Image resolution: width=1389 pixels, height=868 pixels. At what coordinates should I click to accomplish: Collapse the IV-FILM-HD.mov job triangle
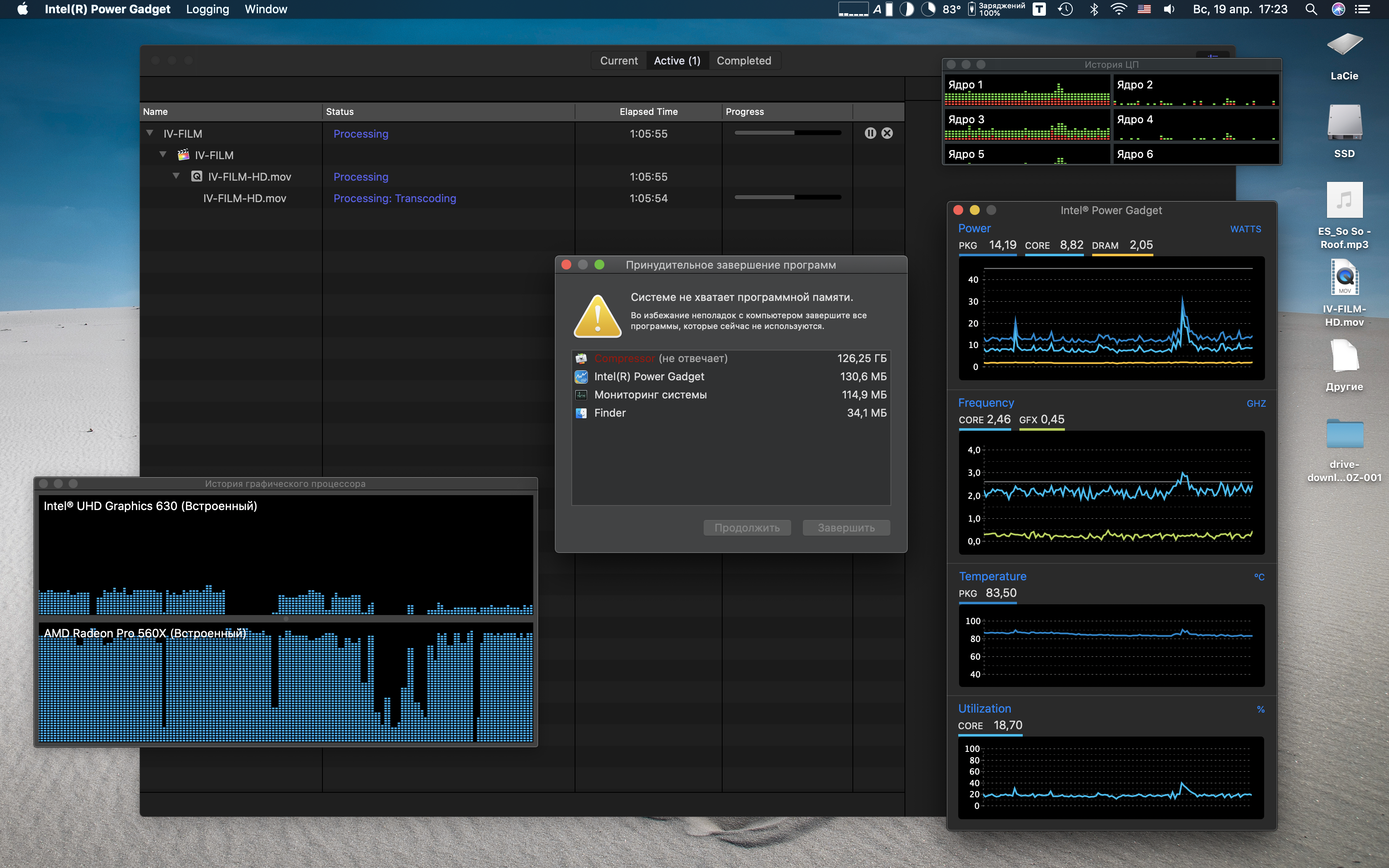[x=176, y=176]
